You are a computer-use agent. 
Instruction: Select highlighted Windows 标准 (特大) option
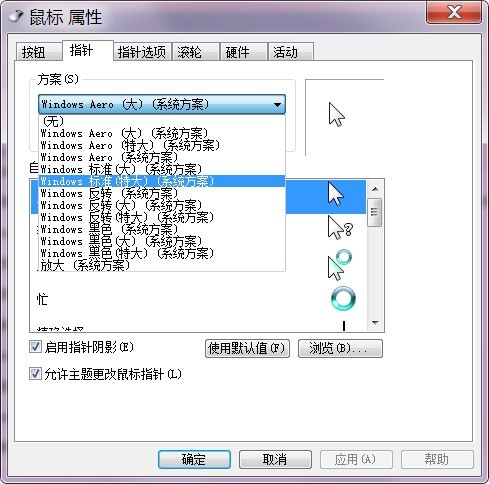[162, 181]
